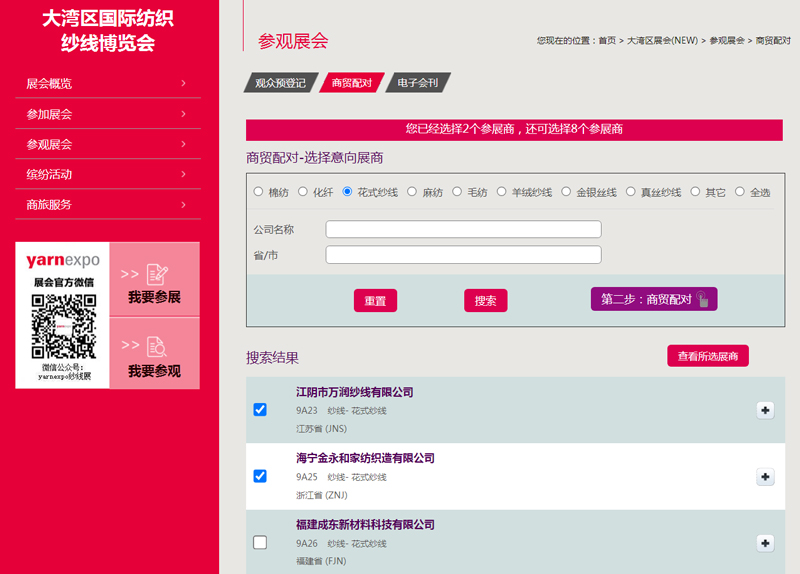Click the 第二步：商贸配对 button
Image resolution: width=800 pixels, height=574 pixels.
point(653,299)
